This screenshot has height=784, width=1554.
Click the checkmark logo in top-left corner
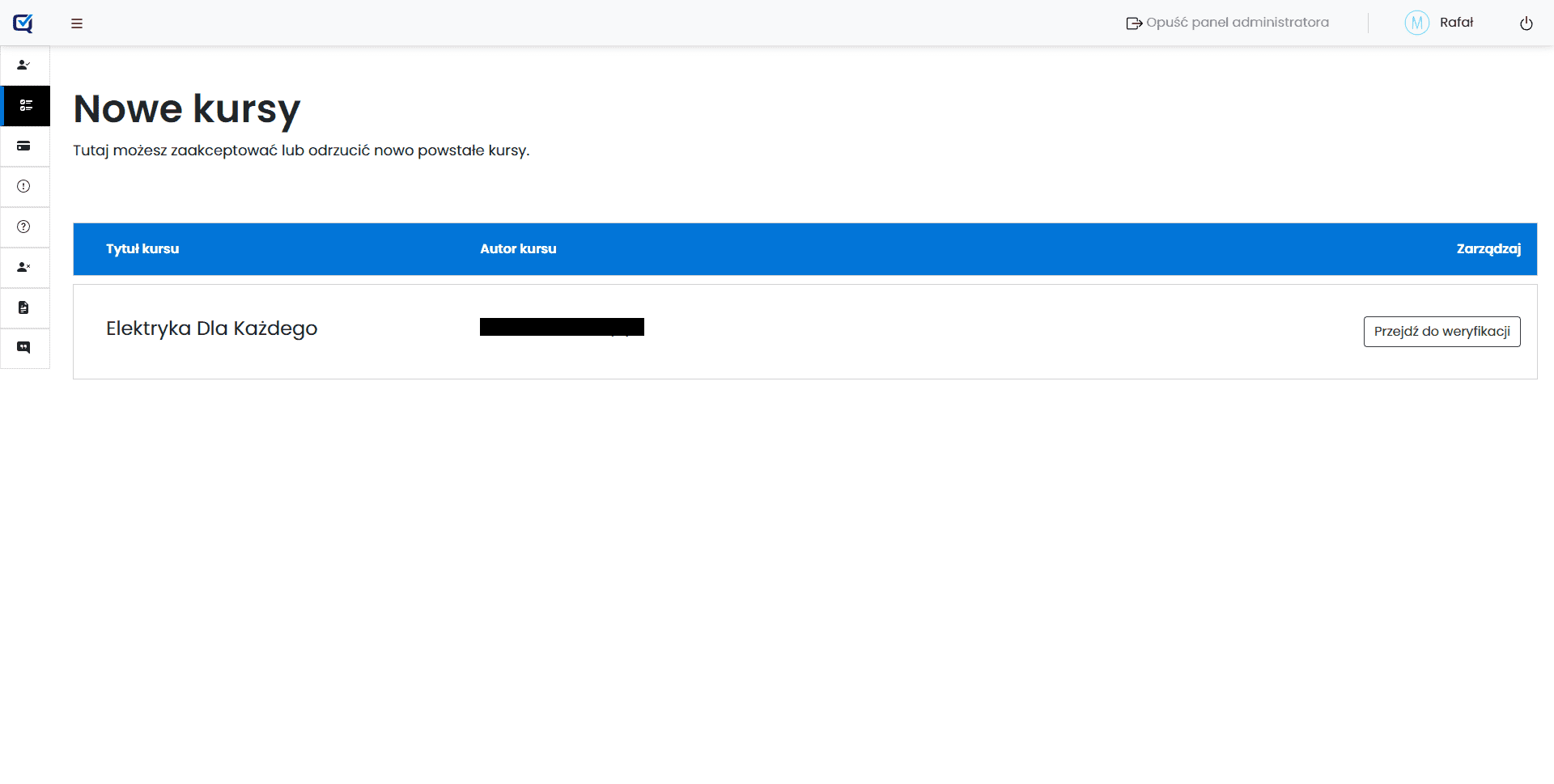pyautogui.click(x=23, y=23)
